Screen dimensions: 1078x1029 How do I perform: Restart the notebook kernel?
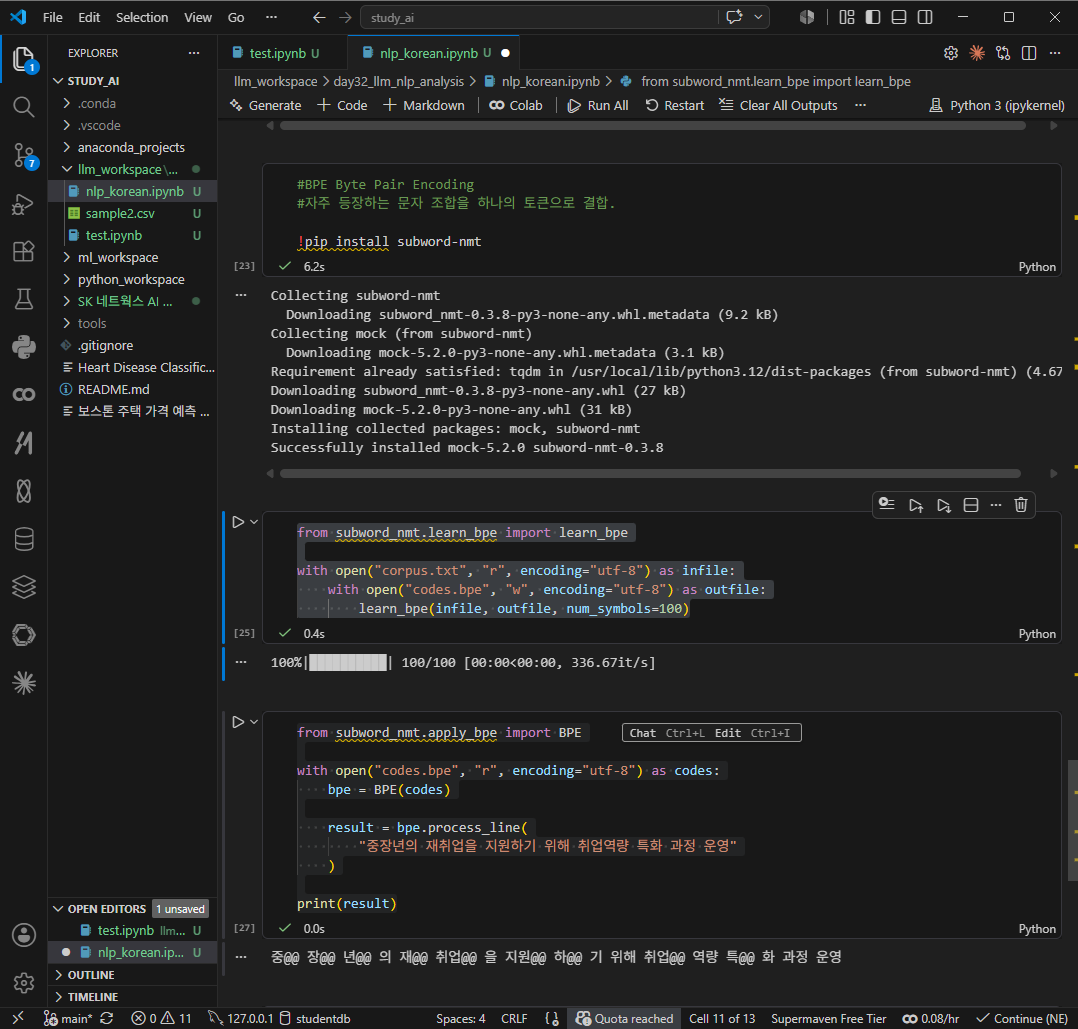coord(674,105)
